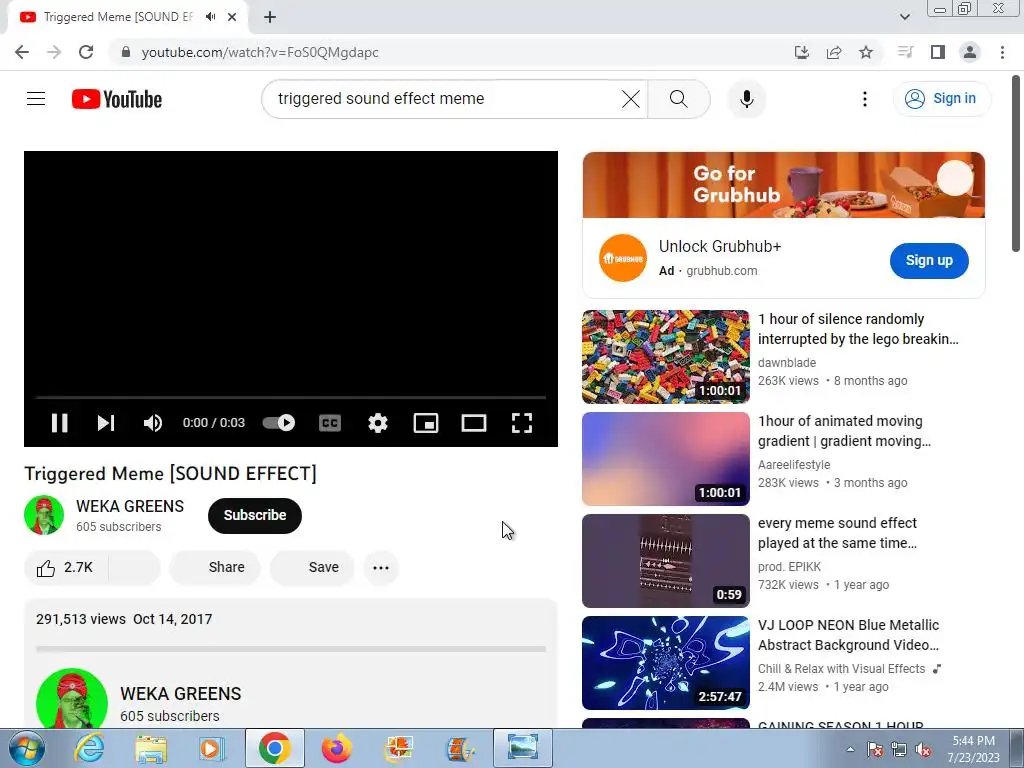Open Chrome media control icon
Viewport: 1024px width, 768px height.
point(905,52)
